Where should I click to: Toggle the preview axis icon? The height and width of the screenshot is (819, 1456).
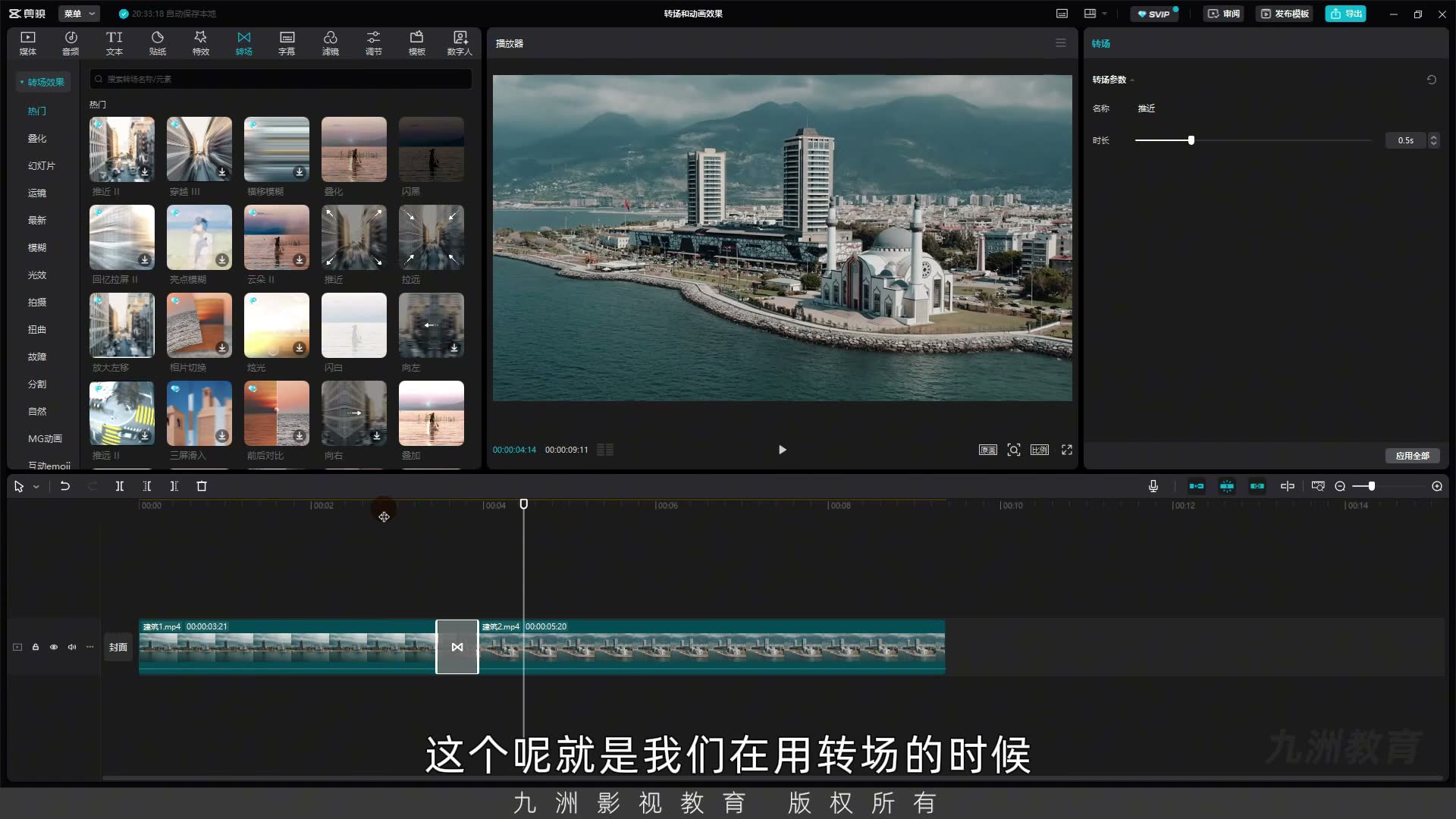(x=1288, y=486)
